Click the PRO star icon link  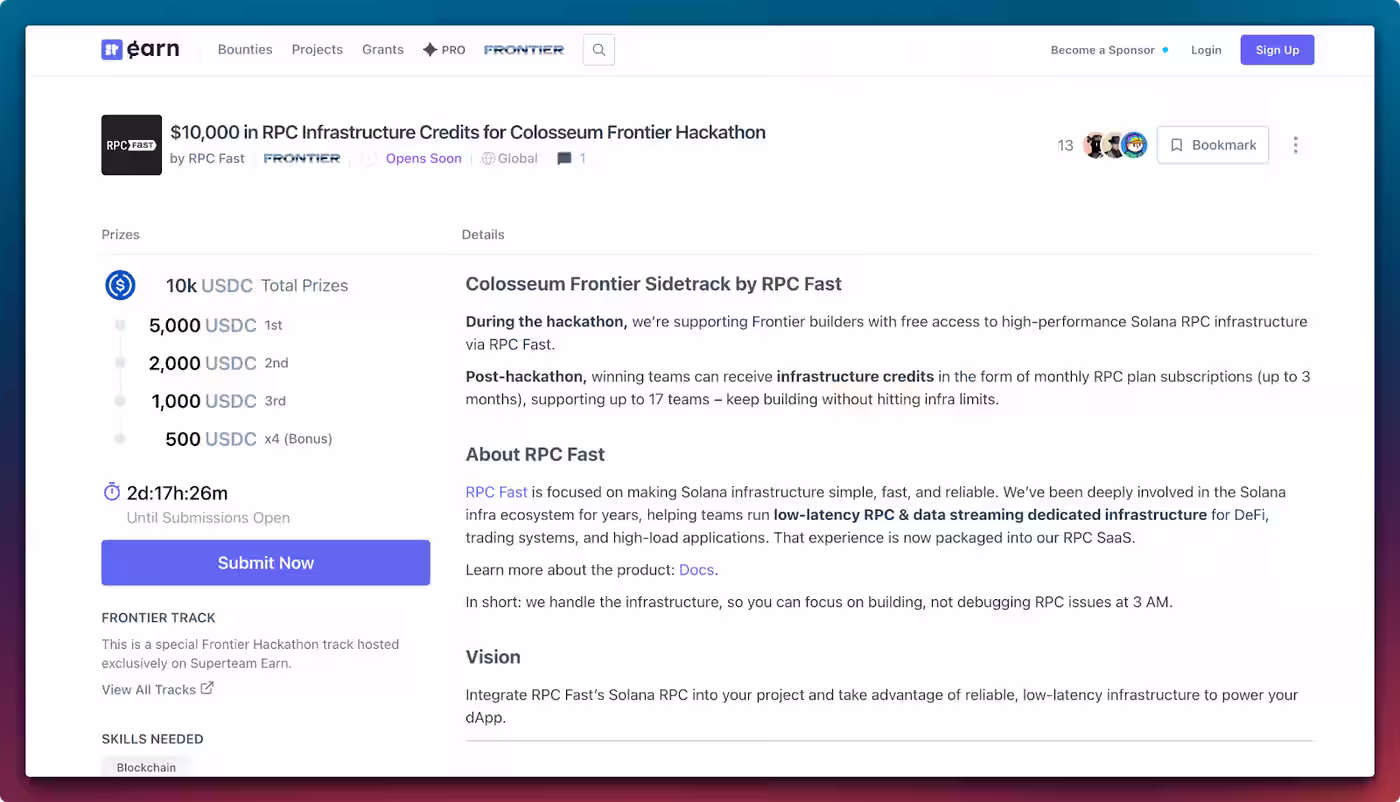[x=444, y=49]
